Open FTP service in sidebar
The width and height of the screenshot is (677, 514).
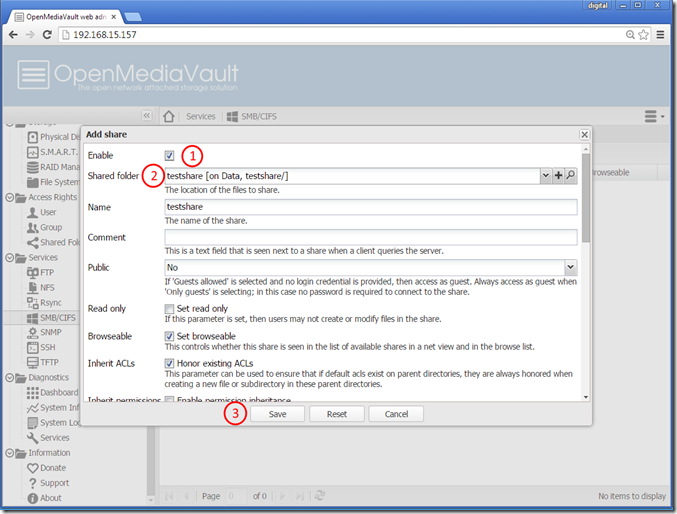[41, 273]
